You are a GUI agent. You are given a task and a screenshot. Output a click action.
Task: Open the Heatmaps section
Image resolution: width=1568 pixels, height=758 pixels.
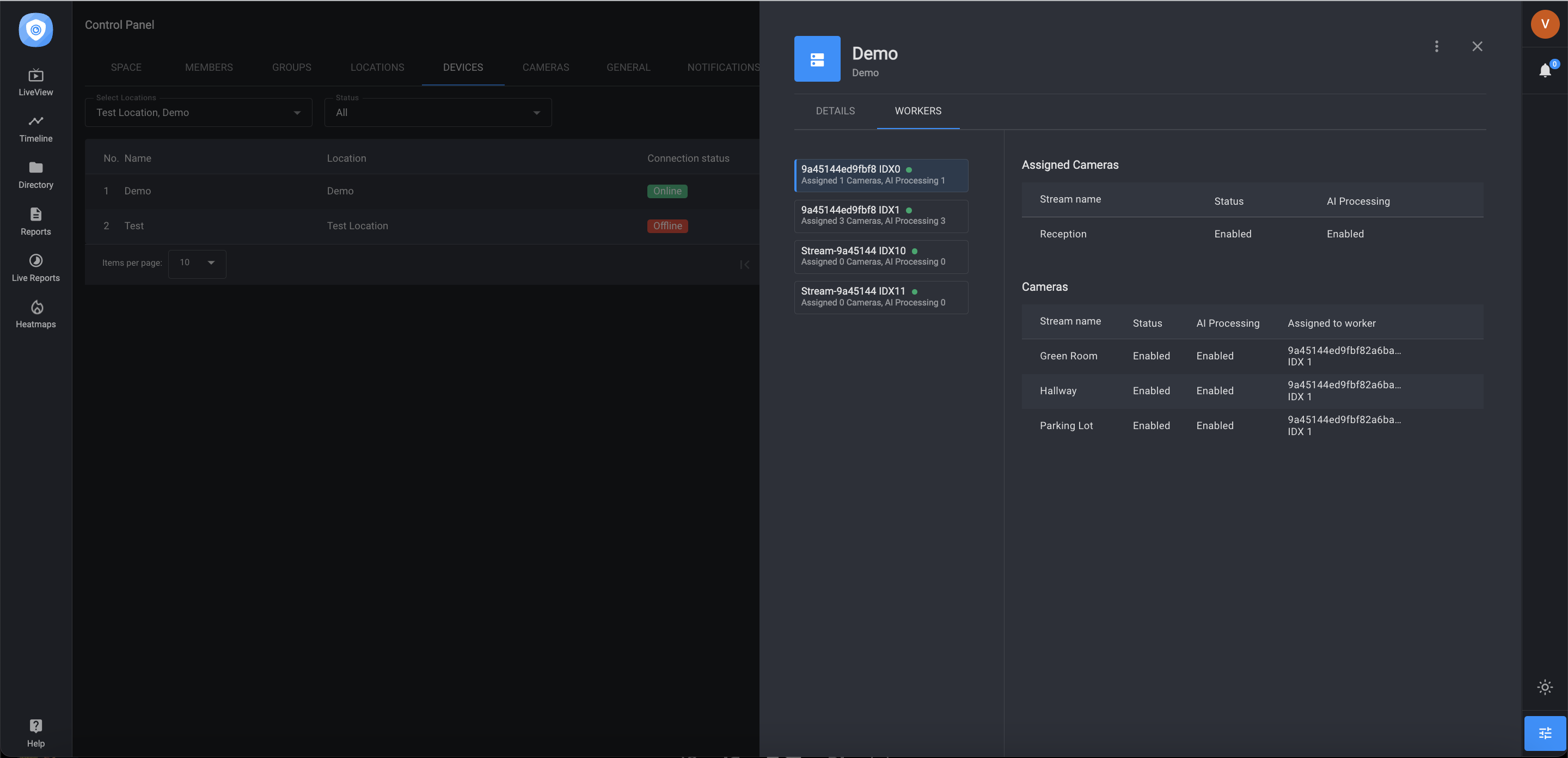click(36, 314)
